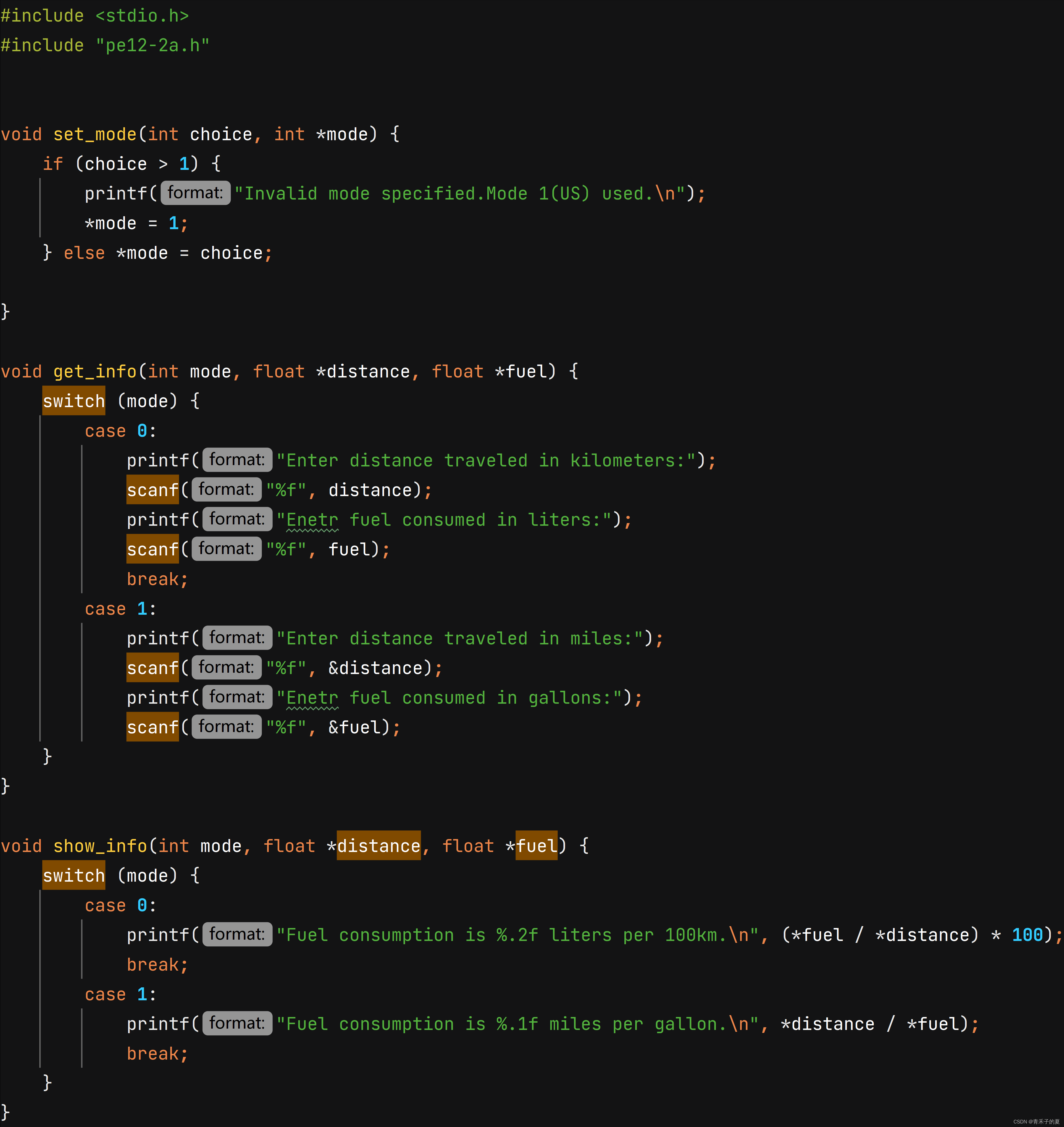Click the else keyword in set_mode

84,253
